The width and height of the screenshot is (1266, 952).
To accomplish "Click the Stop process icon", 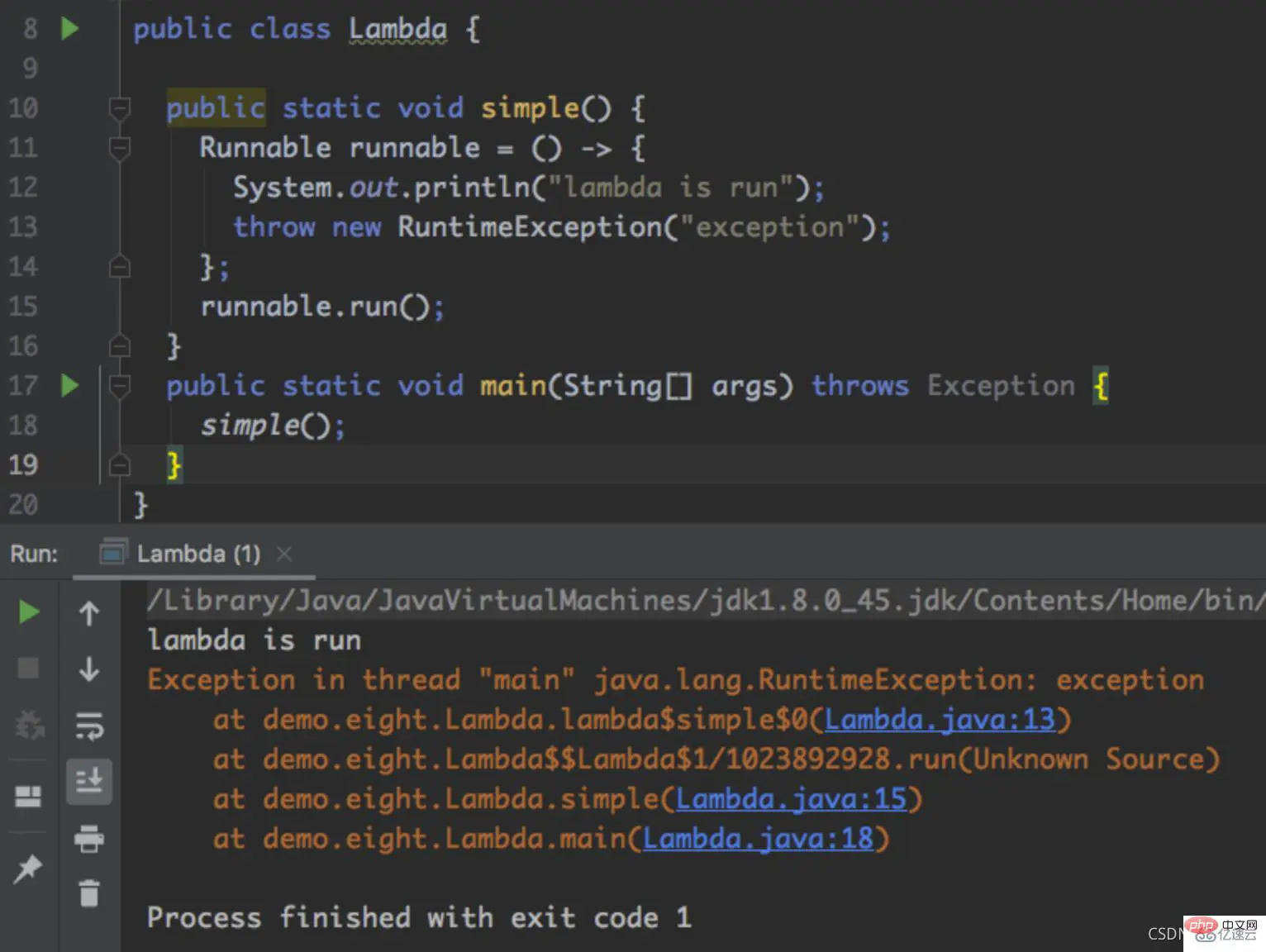I will 28,668.
